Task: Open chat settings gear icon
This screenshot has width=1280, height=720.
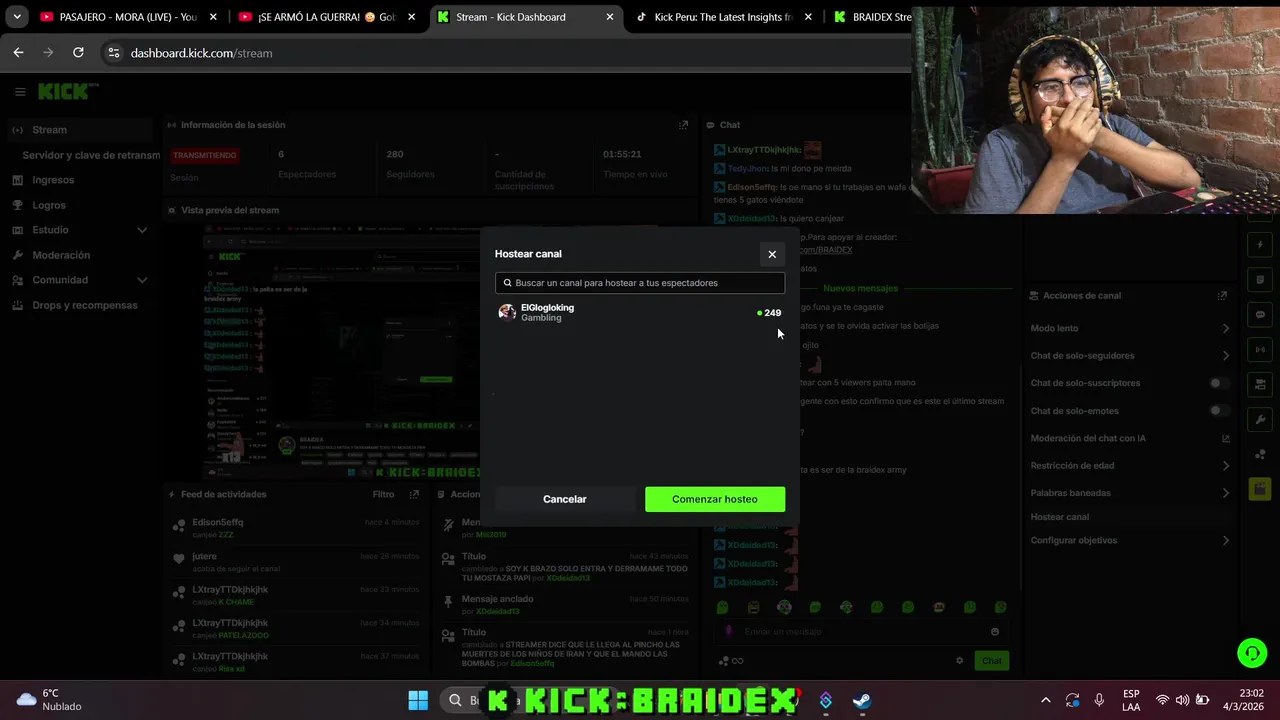Action: click(x=960, y=660)
